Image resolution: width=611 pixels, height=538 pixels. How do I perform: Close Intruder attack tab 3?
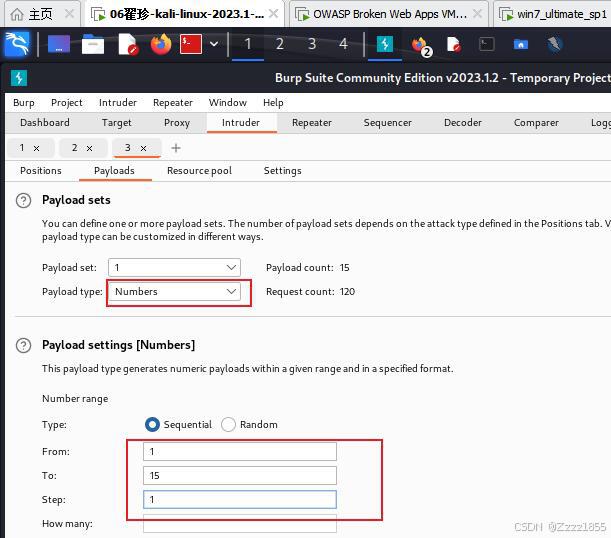143,148
